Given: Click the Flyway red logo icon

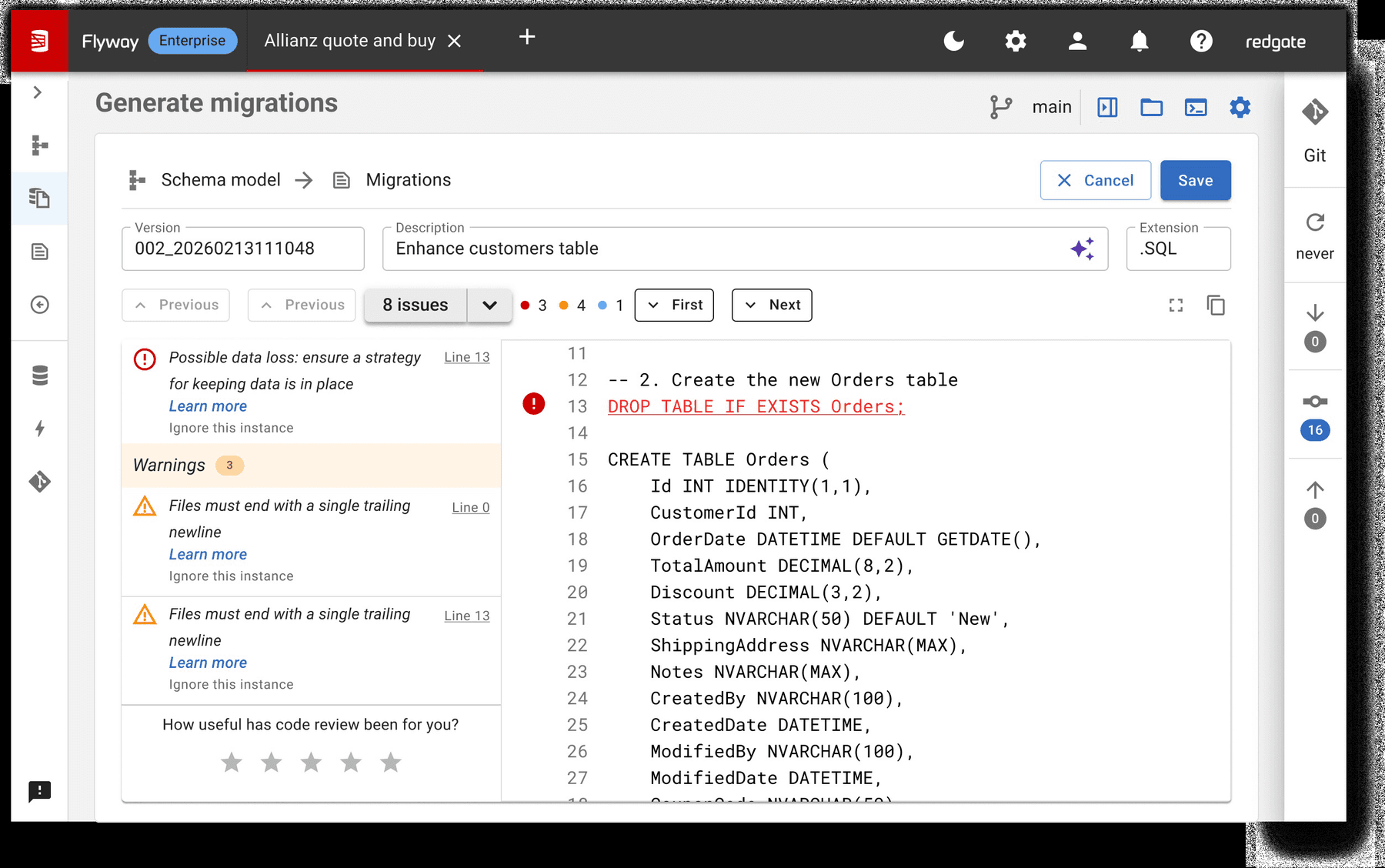Looking at the screenshot, I should (x=39, y=41).
